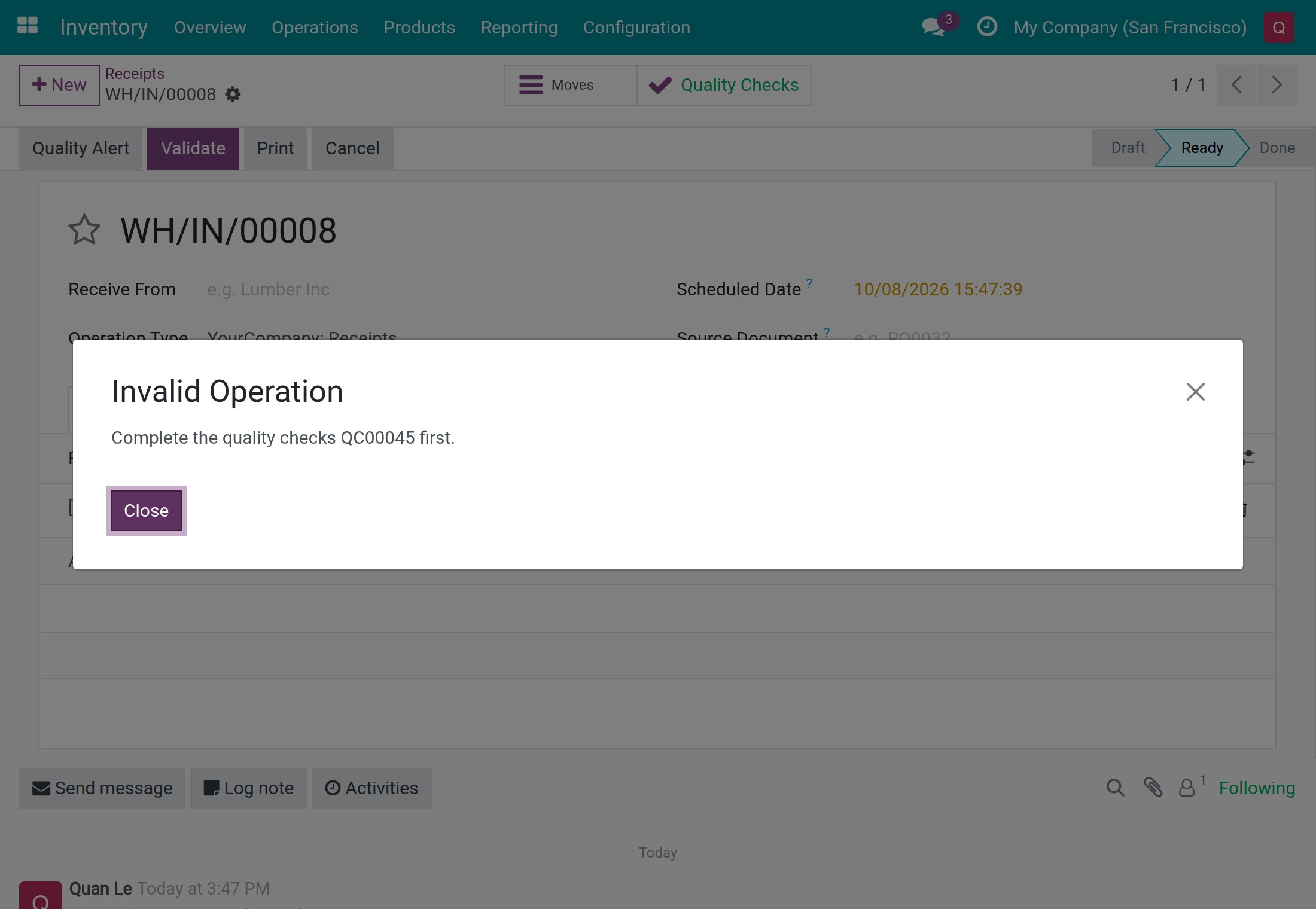
Task: Open the Operations menu
Action: point(315,28)
